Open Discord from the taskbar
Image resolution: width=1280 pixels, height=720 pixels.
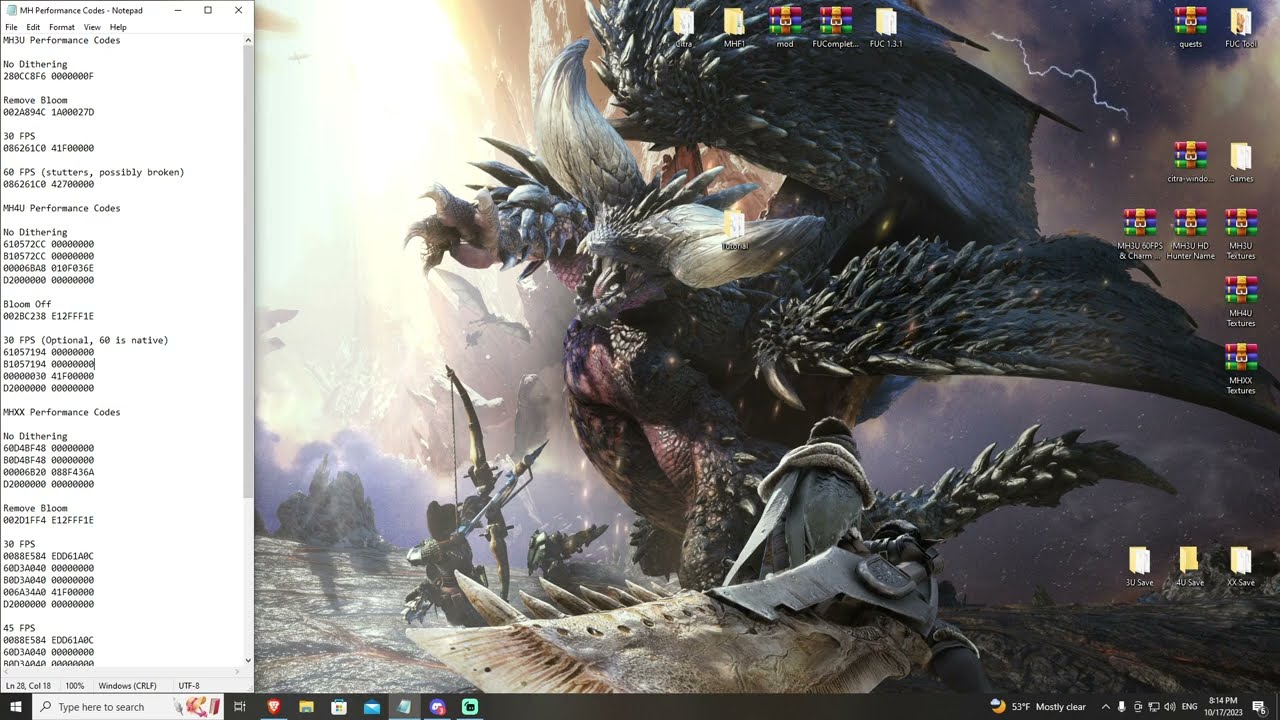click(x=437, y=707)
